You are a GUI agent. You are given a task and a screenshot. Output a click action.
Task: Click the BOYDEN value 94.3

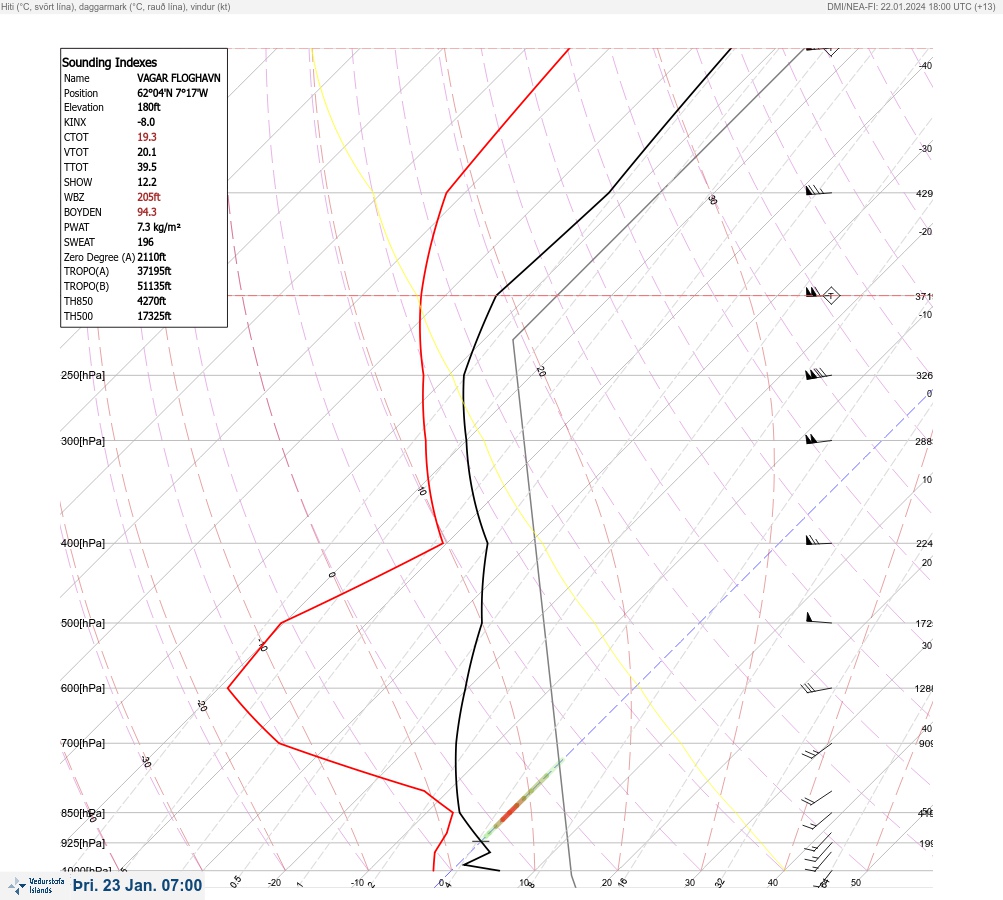coord(146,212)
